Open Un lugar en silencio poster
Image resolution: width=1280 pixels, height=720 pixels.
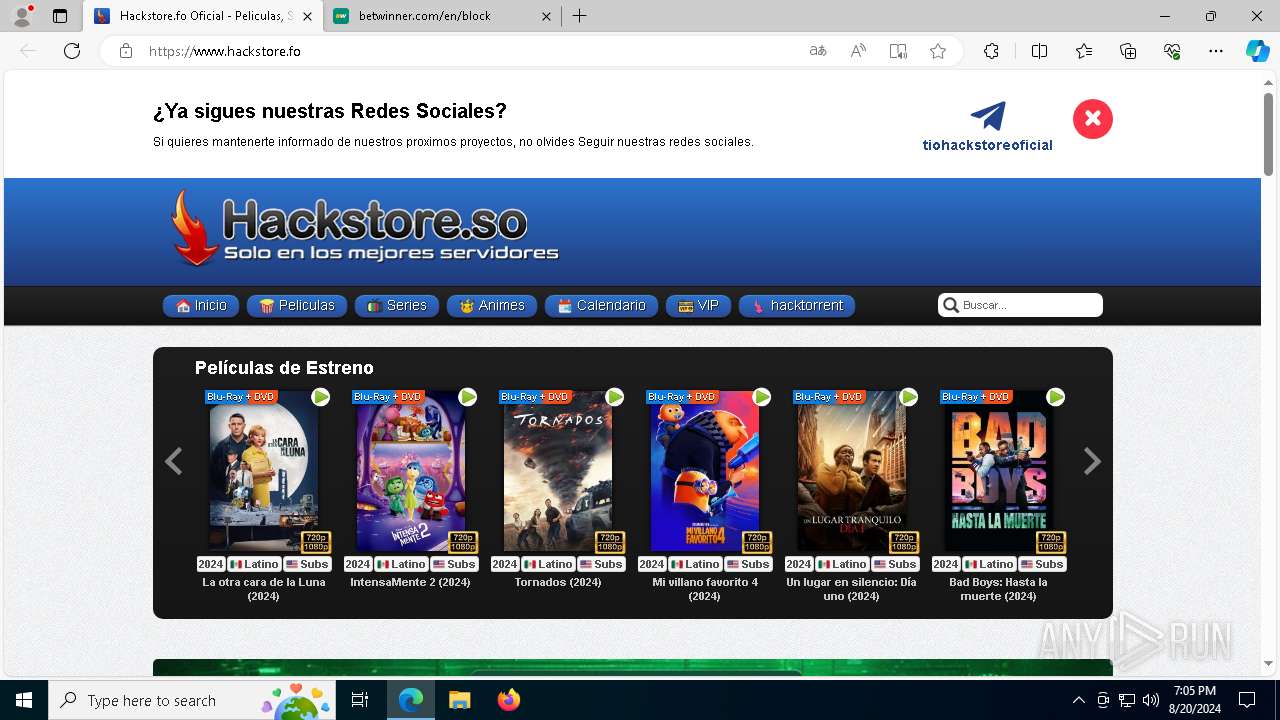click(852, 471)
